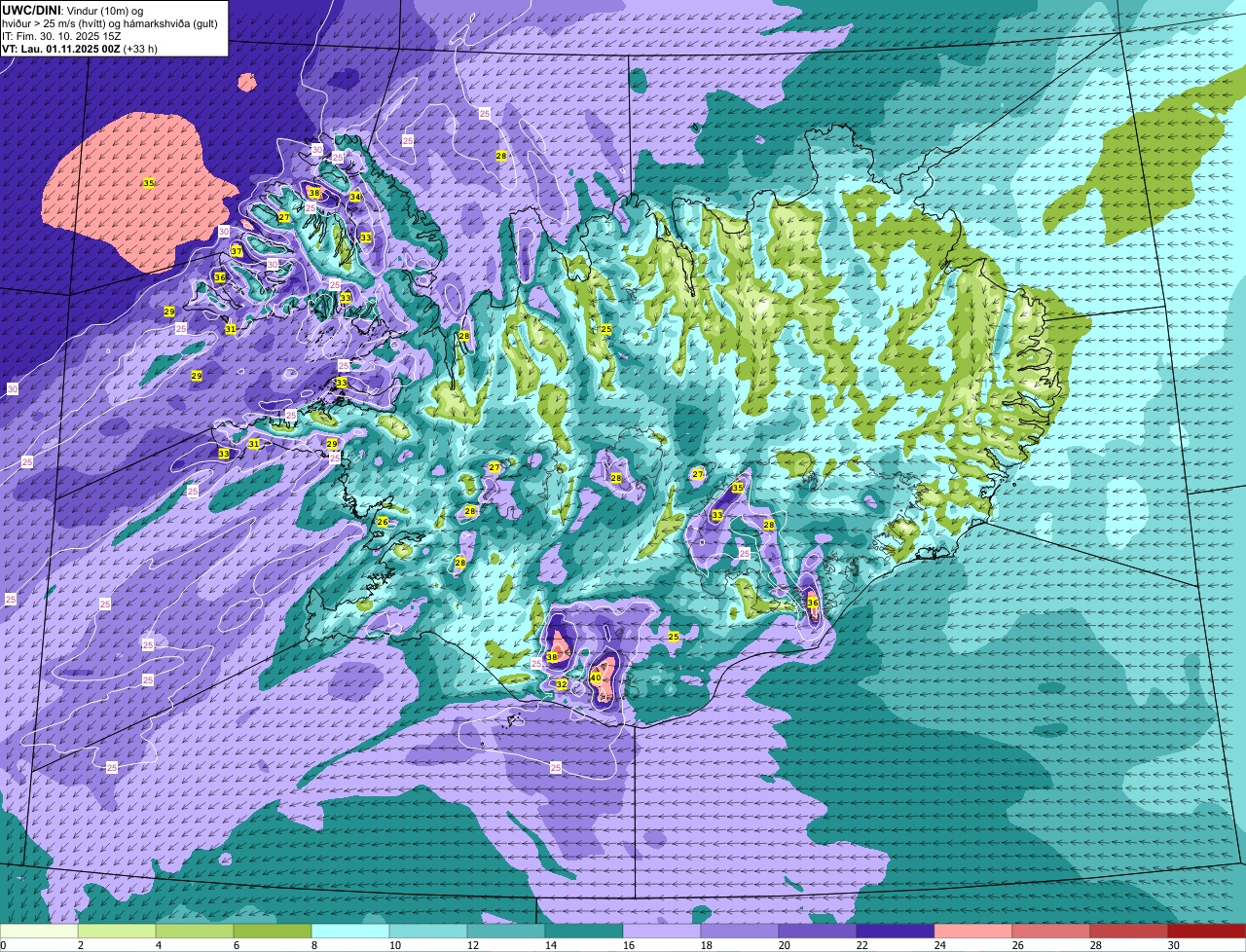Select the 12–14 m/s legend color swatch

(x=506, y=932)
